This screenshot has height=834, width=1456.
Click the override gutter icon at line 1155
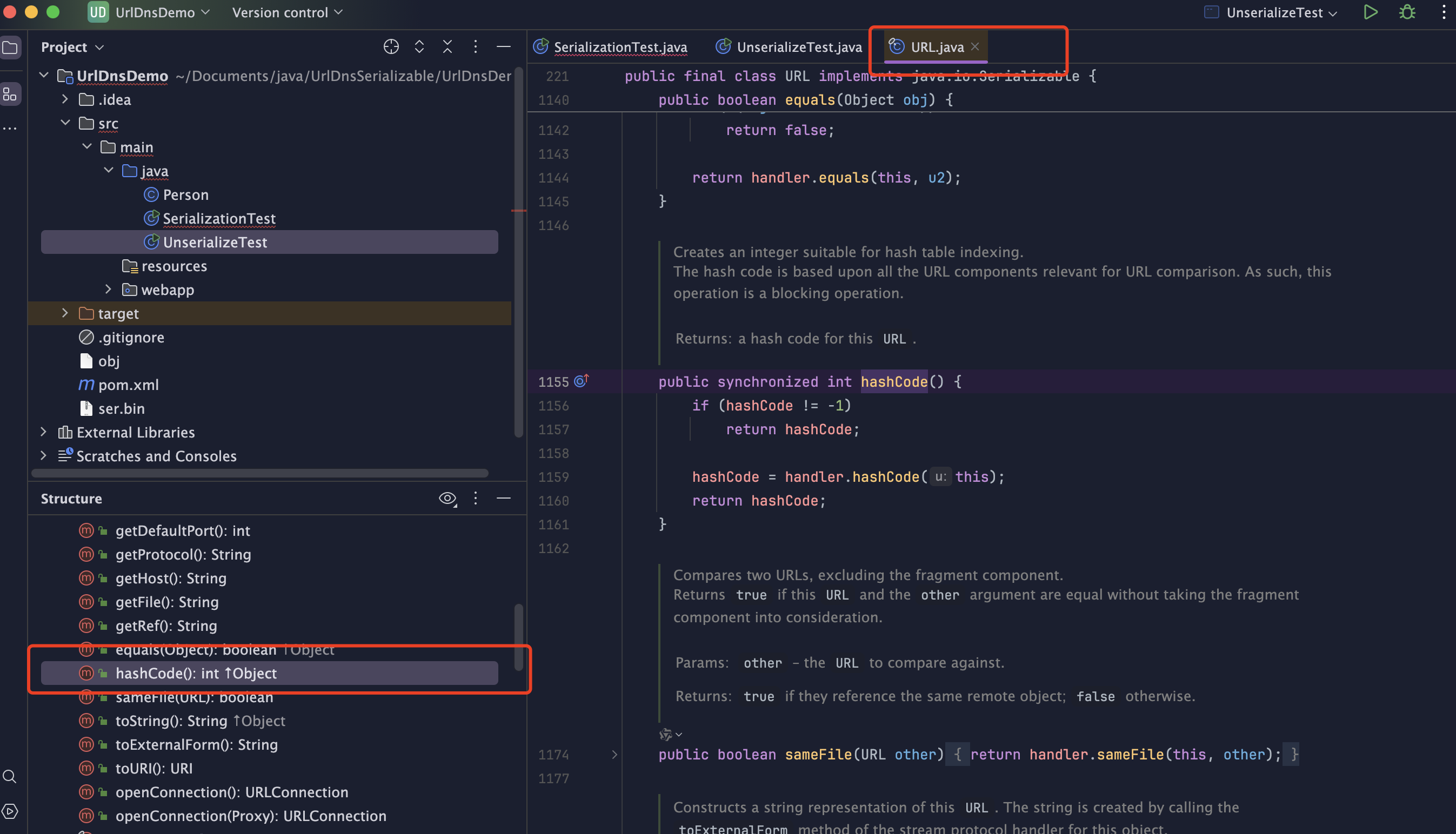(x=582, y=381)
